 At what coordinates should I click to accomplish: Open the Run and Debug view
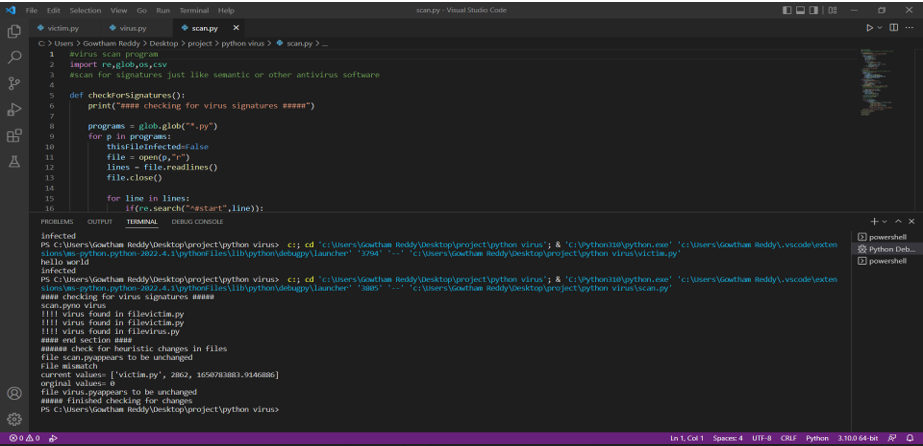[14, 110]
